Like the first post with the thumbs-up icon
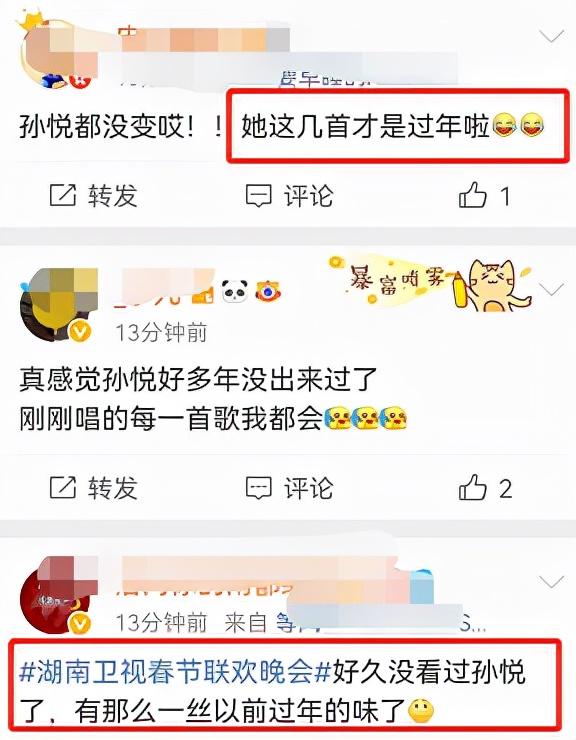Viewport: 576px width, 740px height. pyautogui.click(x=472, y=194)
